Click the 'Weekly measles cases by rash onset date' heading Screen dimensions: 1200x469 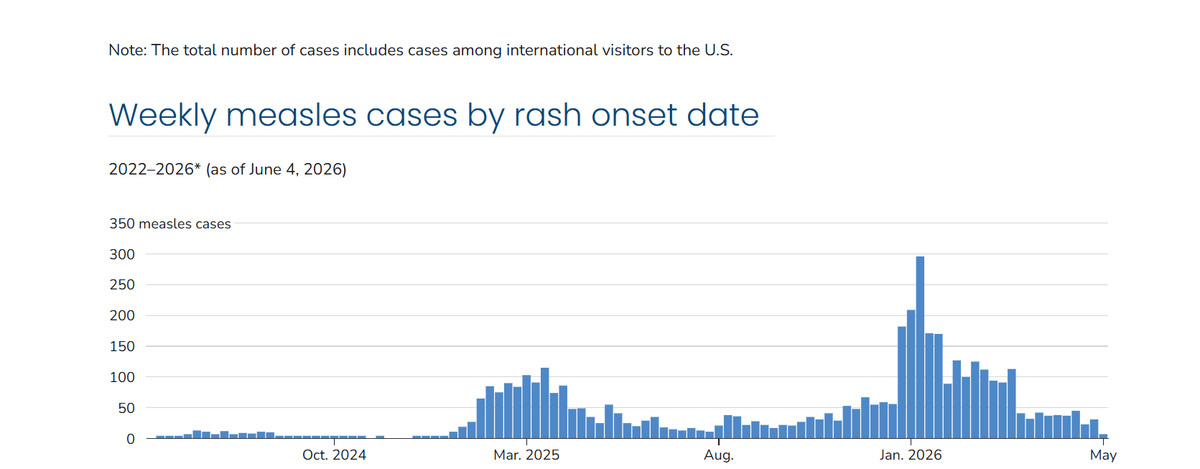[x=432, y=114]
